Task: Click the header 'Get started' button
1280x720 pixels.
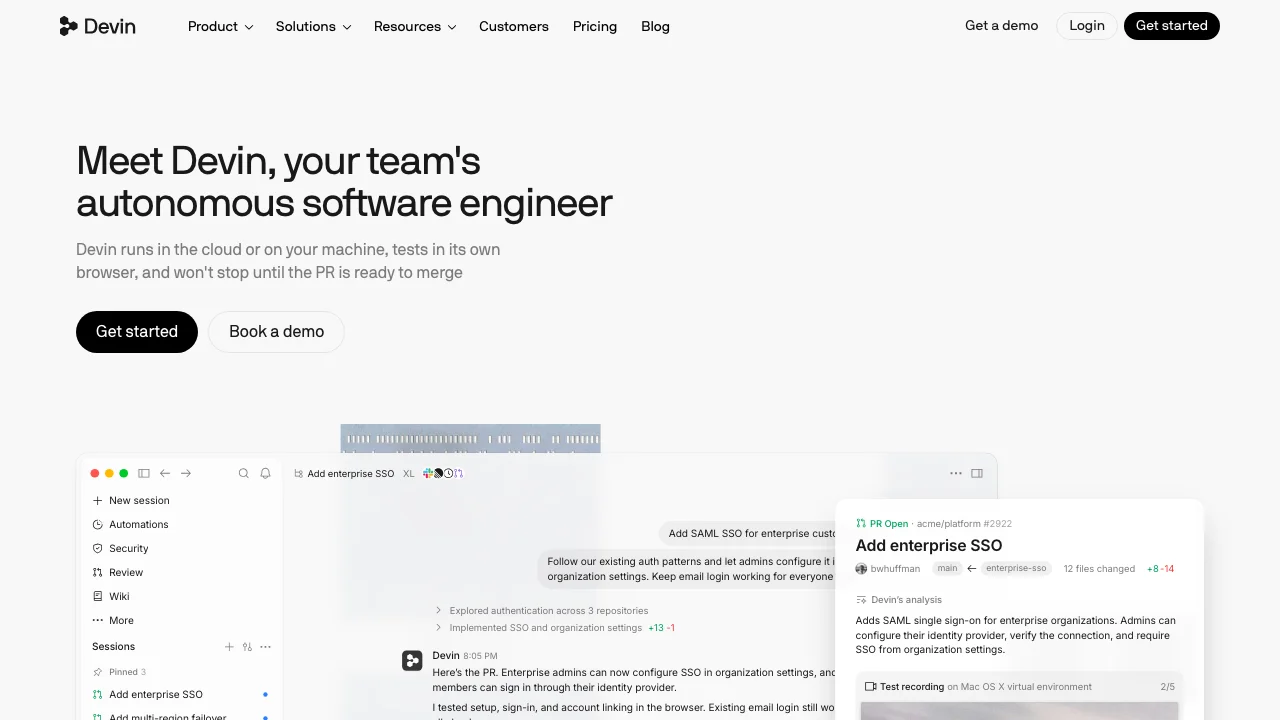Action: tap(1172, 26)
